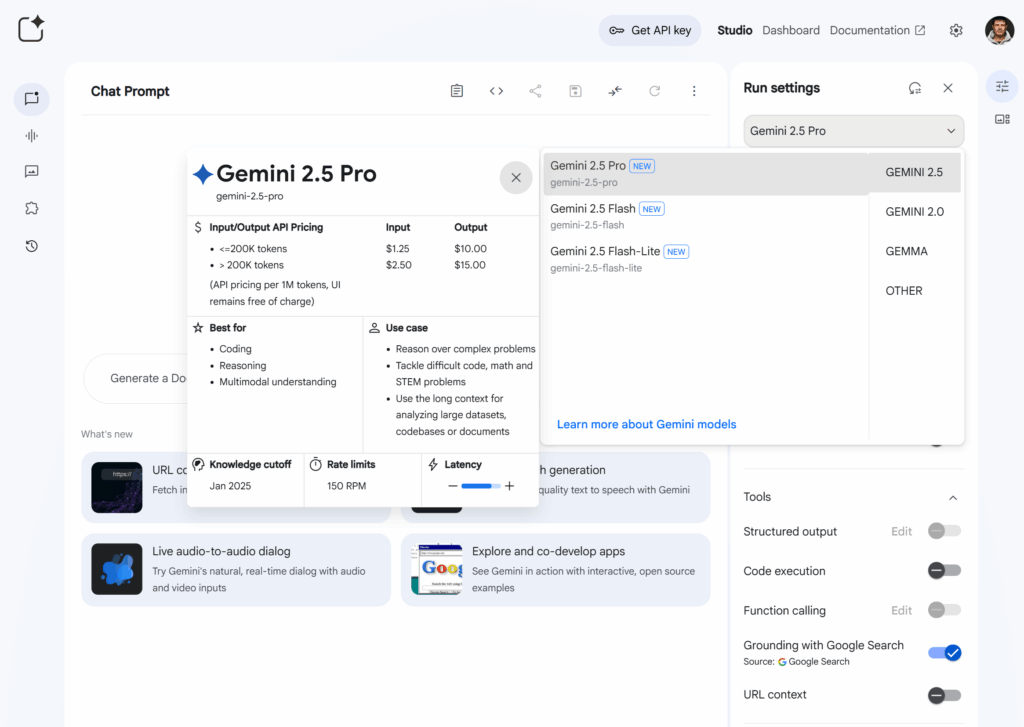1024x727 pixels.
Task: Click the user profile avatar
Action: tap(999, 30)
